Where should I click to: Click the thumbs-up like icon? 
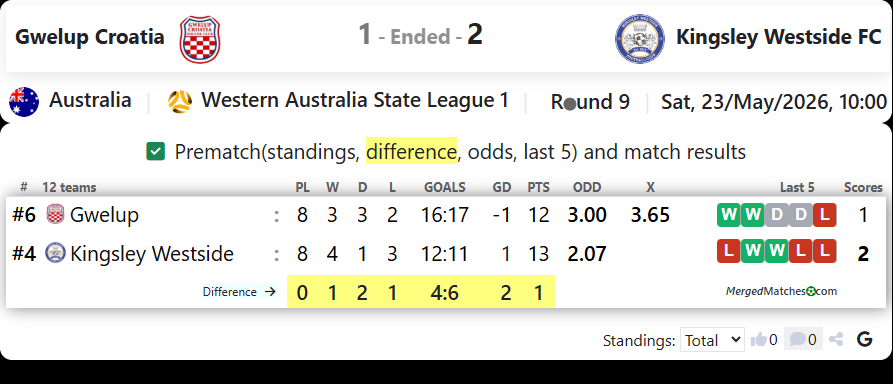pos(758,340)
